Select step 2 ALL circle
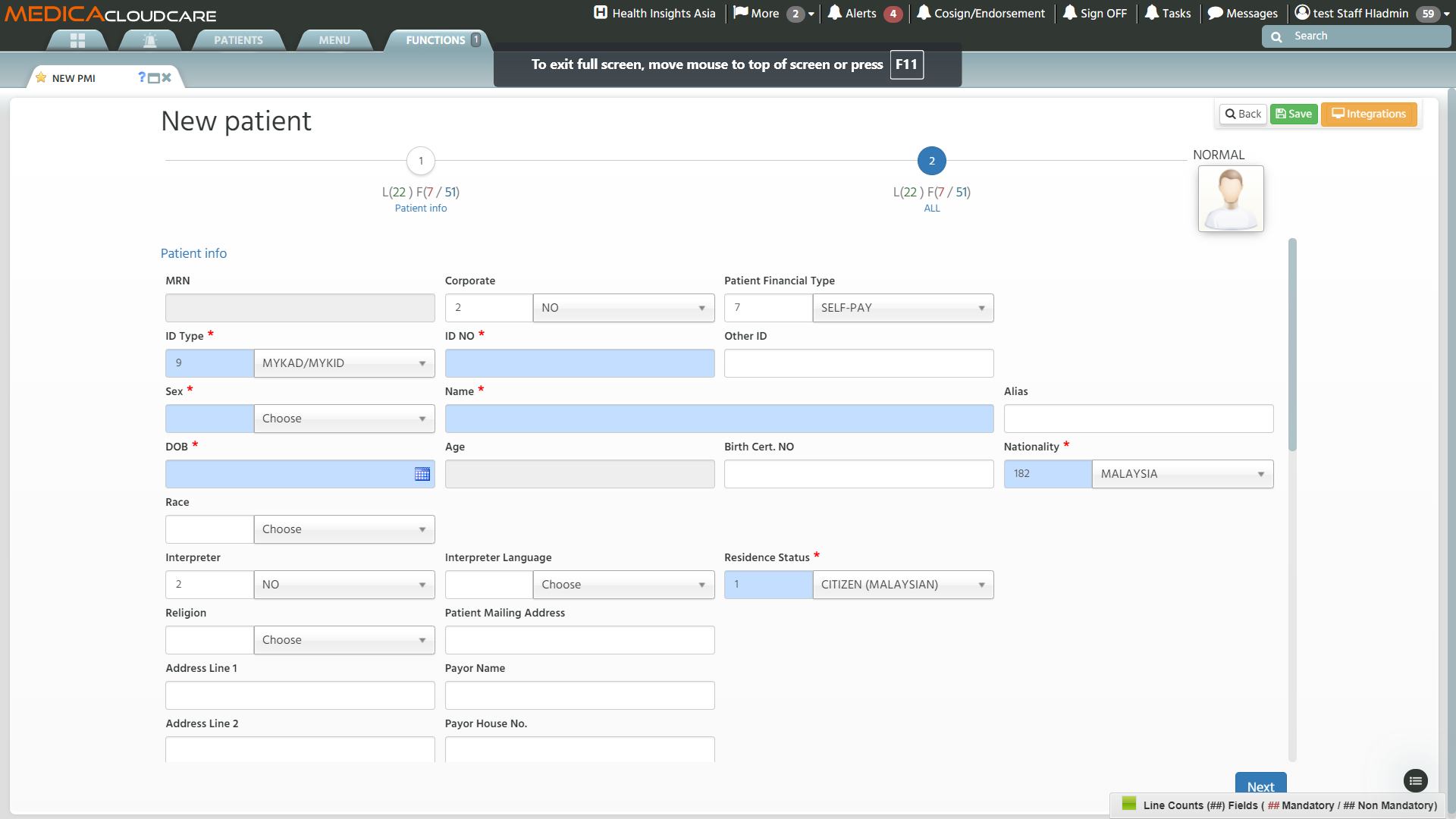Image resolution: width=1456 pixels, height=819 pixels. 931,161
